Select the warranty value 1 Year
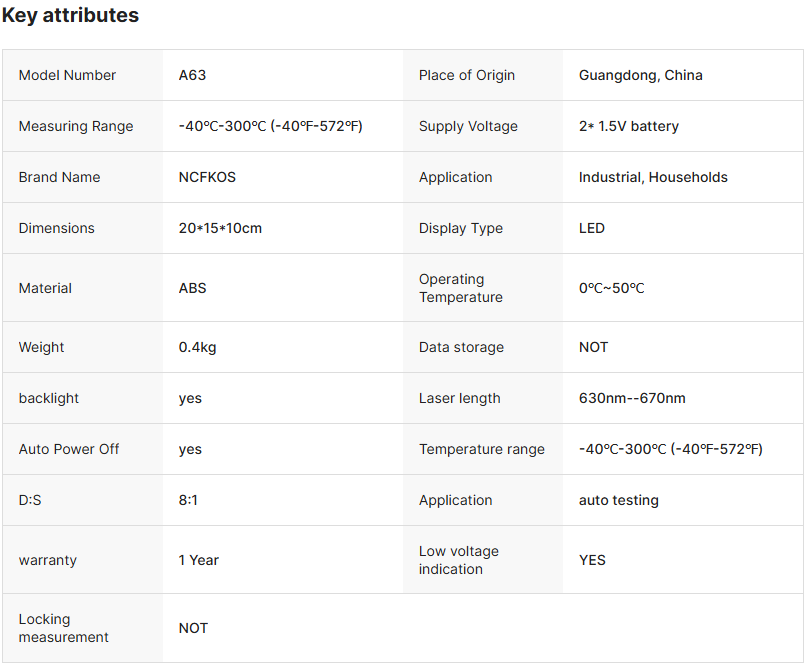Screen dimensions: 804x663 coord(198,560)
